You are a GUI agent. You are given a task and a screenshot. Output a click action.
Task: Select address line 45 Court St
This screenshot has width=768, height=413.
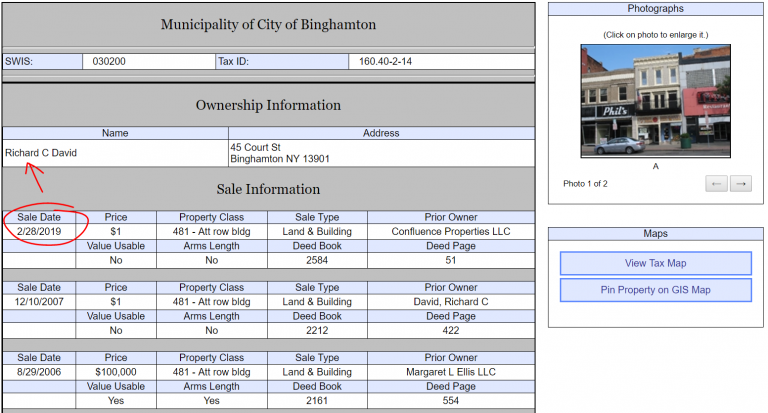point(255,147)
